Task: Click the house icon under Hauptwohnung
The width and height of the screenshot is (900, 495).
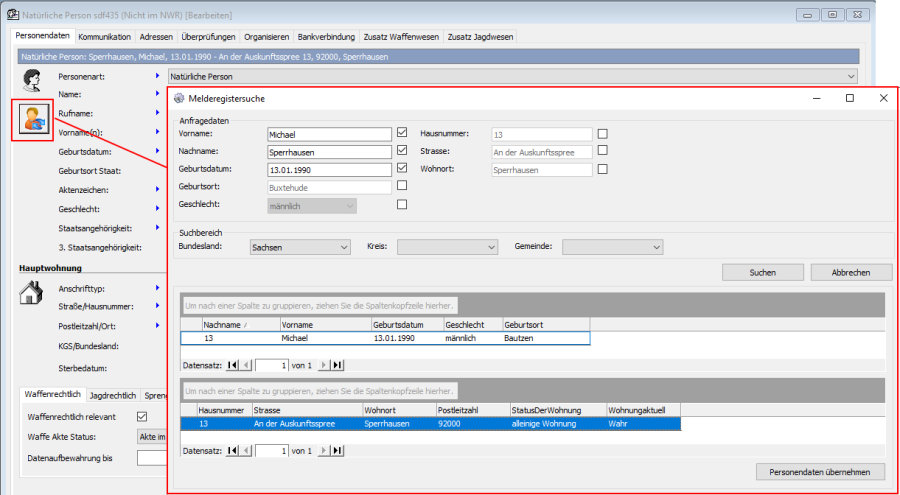Action: point(31,292)
